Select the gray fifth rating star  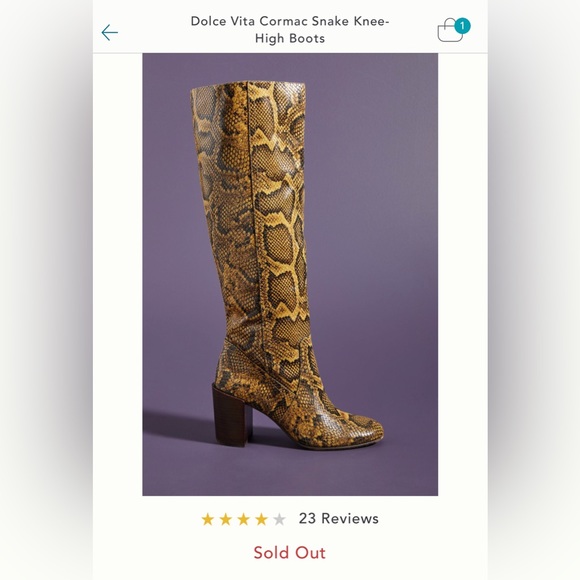coord(279,519)
